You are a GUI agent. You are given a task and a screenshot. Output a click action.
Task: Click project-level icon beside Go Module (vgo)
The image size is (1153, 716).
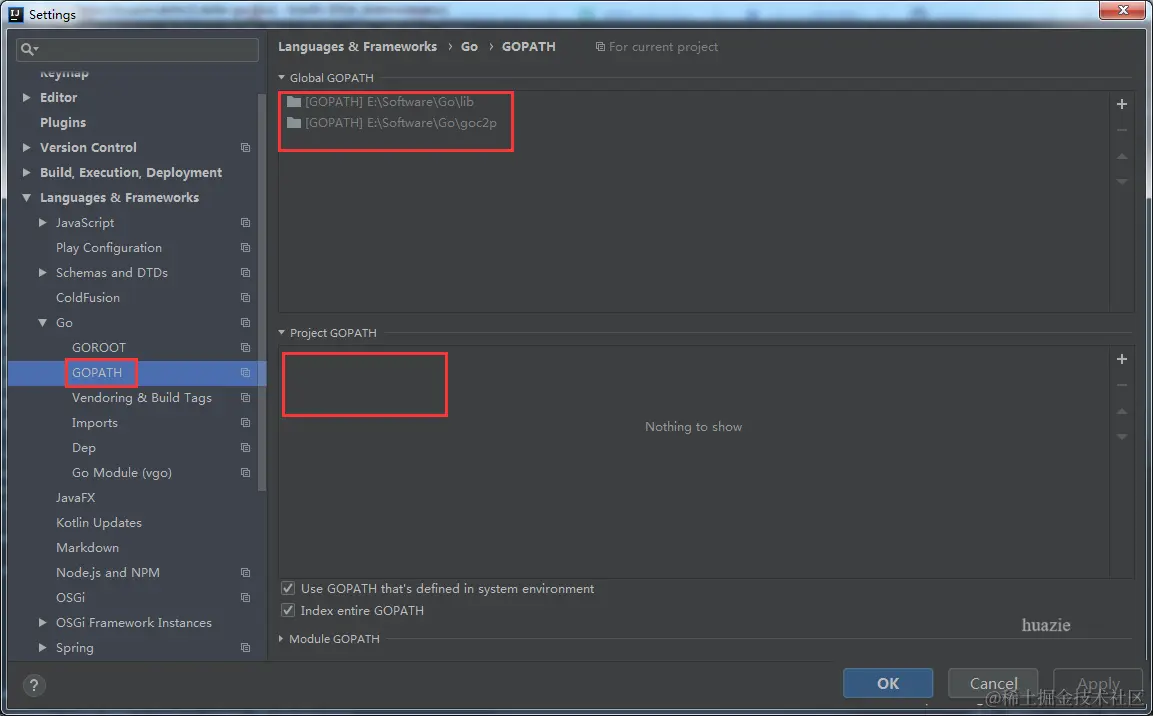[x=246, y=473]
